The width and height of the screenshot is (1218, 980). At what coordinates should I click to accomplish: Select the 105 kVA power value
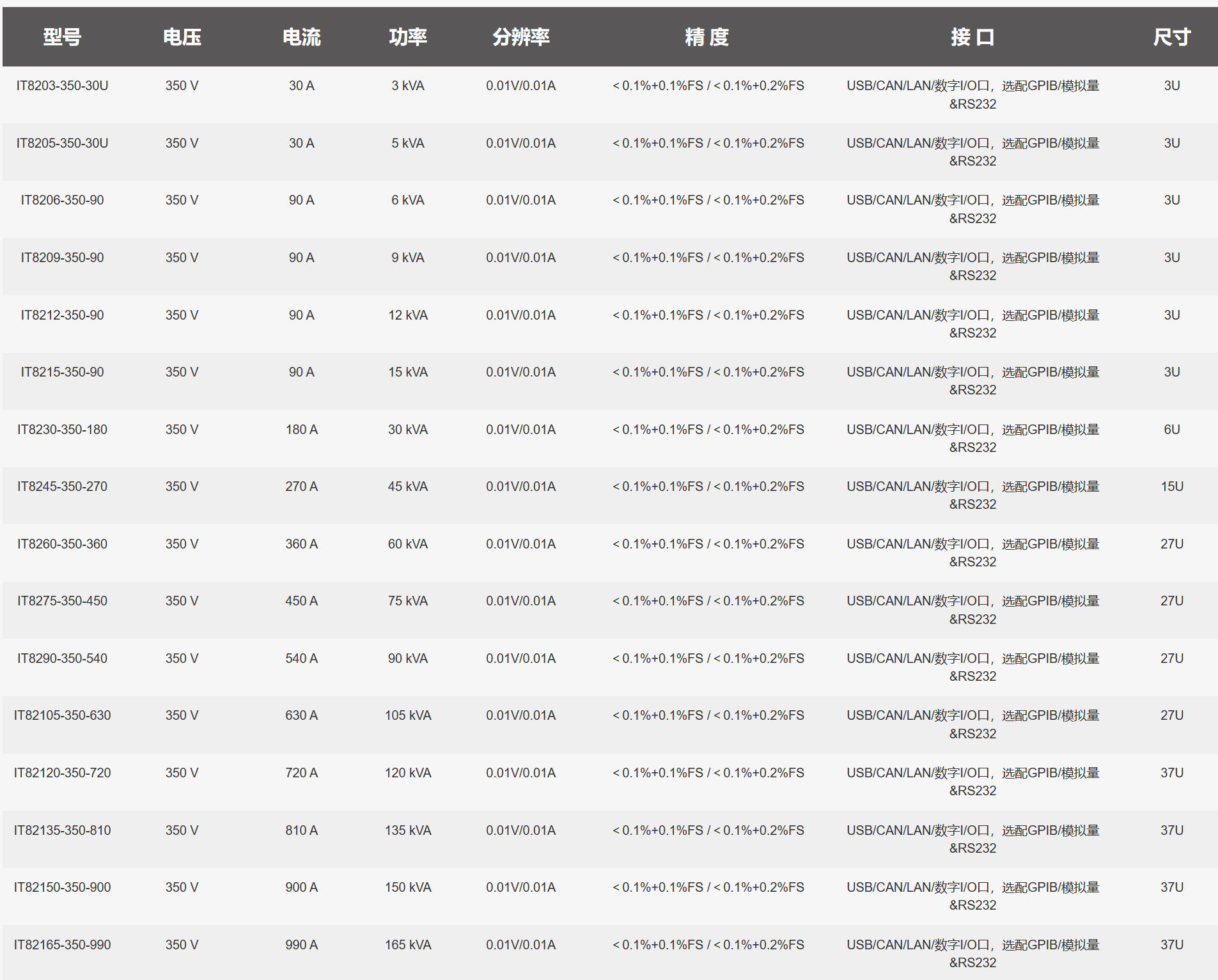click(x=408, y=715)
